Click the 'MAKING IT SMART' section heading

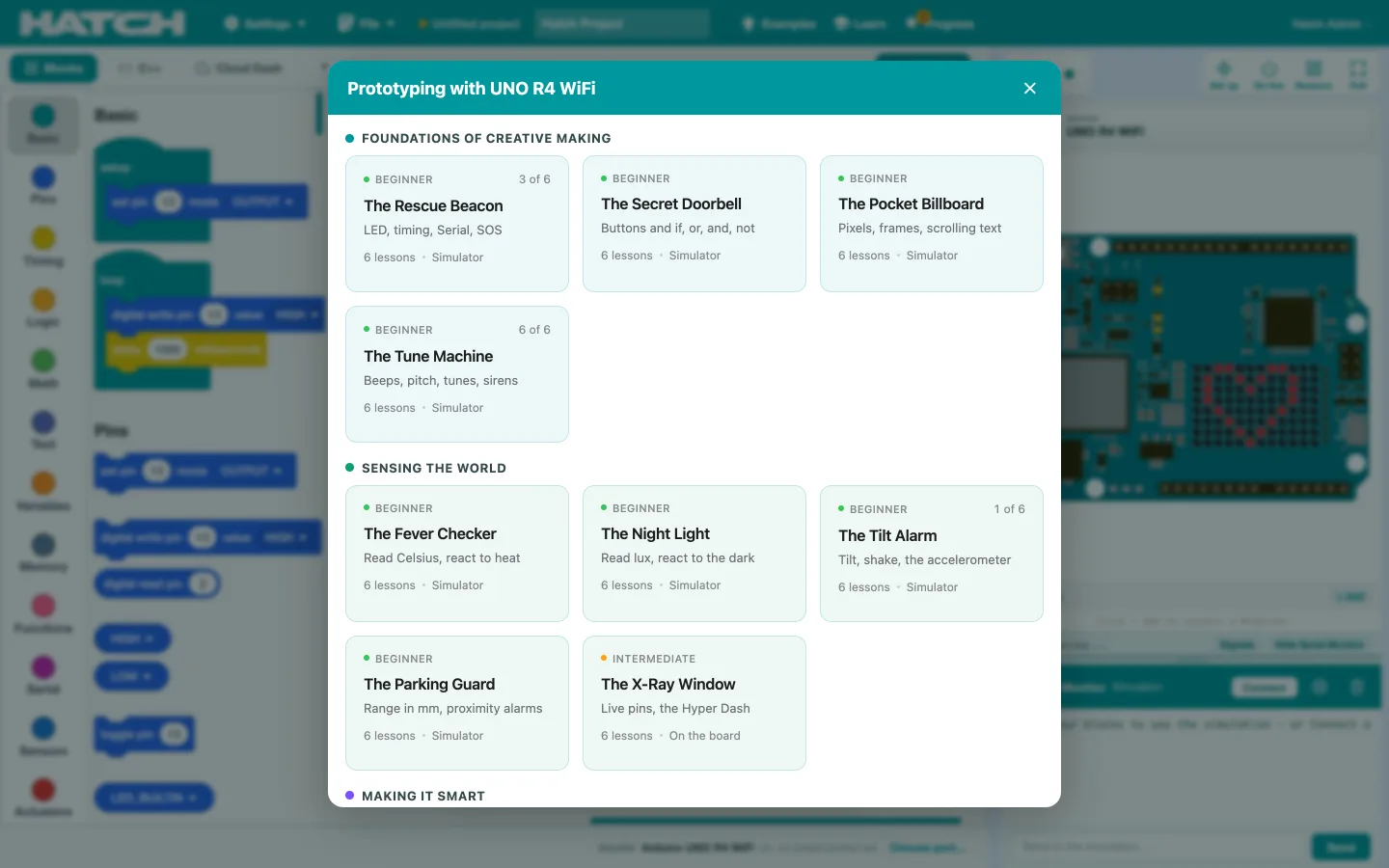423,797
